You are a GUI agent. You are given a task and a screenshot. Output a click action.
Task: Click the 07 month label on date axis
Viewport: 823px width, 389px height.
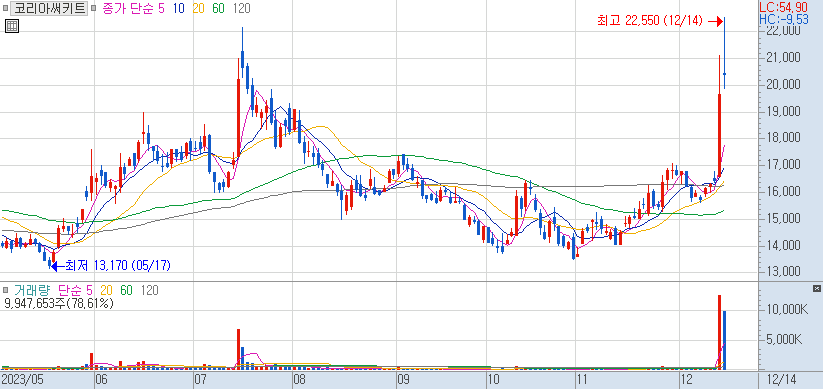click(x=200, y=379)
